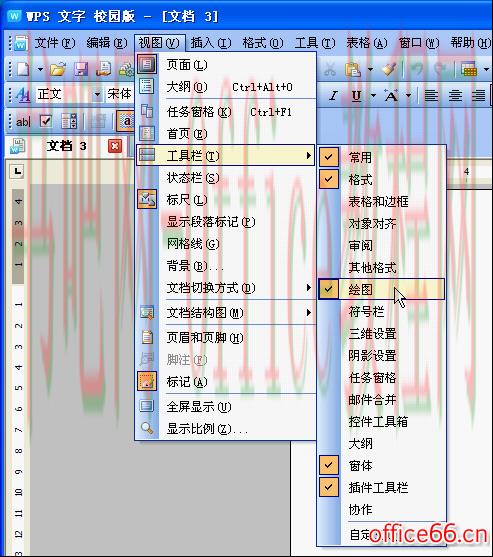493x557 pixels.
Task: Click the Cut scissors icon
Action: [330, 69]
